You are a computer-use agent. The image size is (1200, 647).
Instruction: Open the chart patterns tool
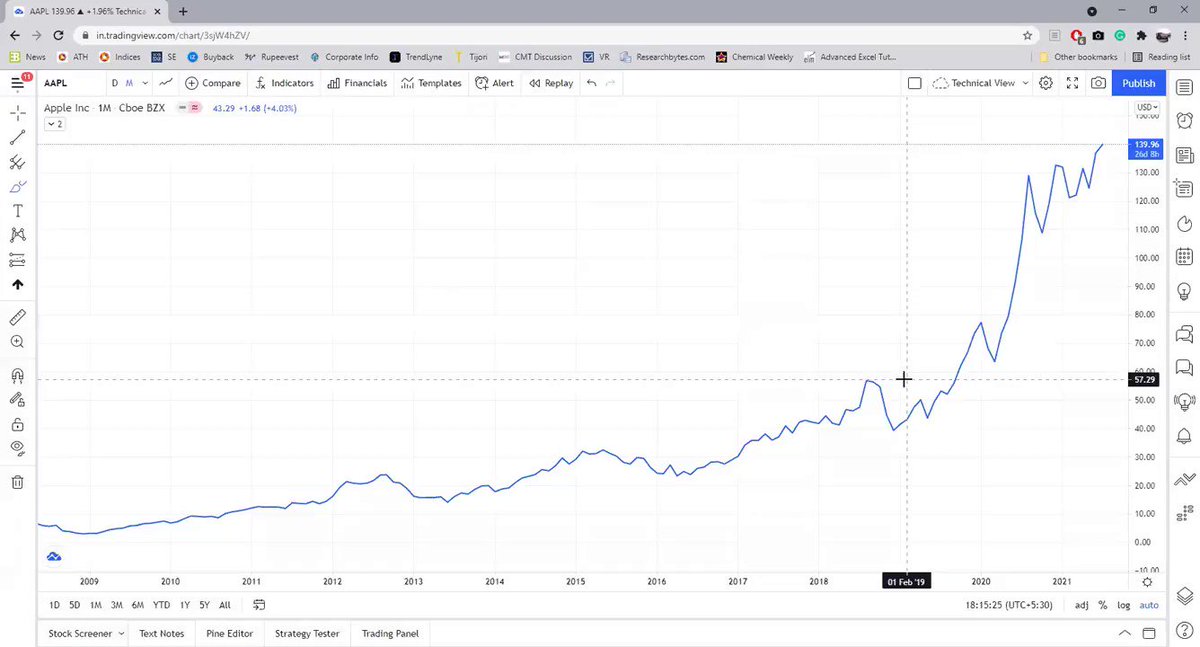click(x=18, y=236)
